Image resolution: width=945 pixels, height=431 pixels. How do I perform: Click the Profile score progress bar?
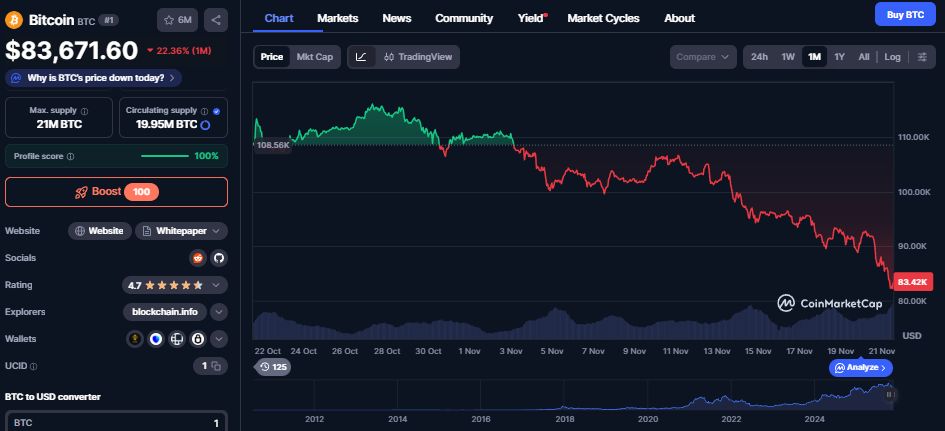coord(165,156)
